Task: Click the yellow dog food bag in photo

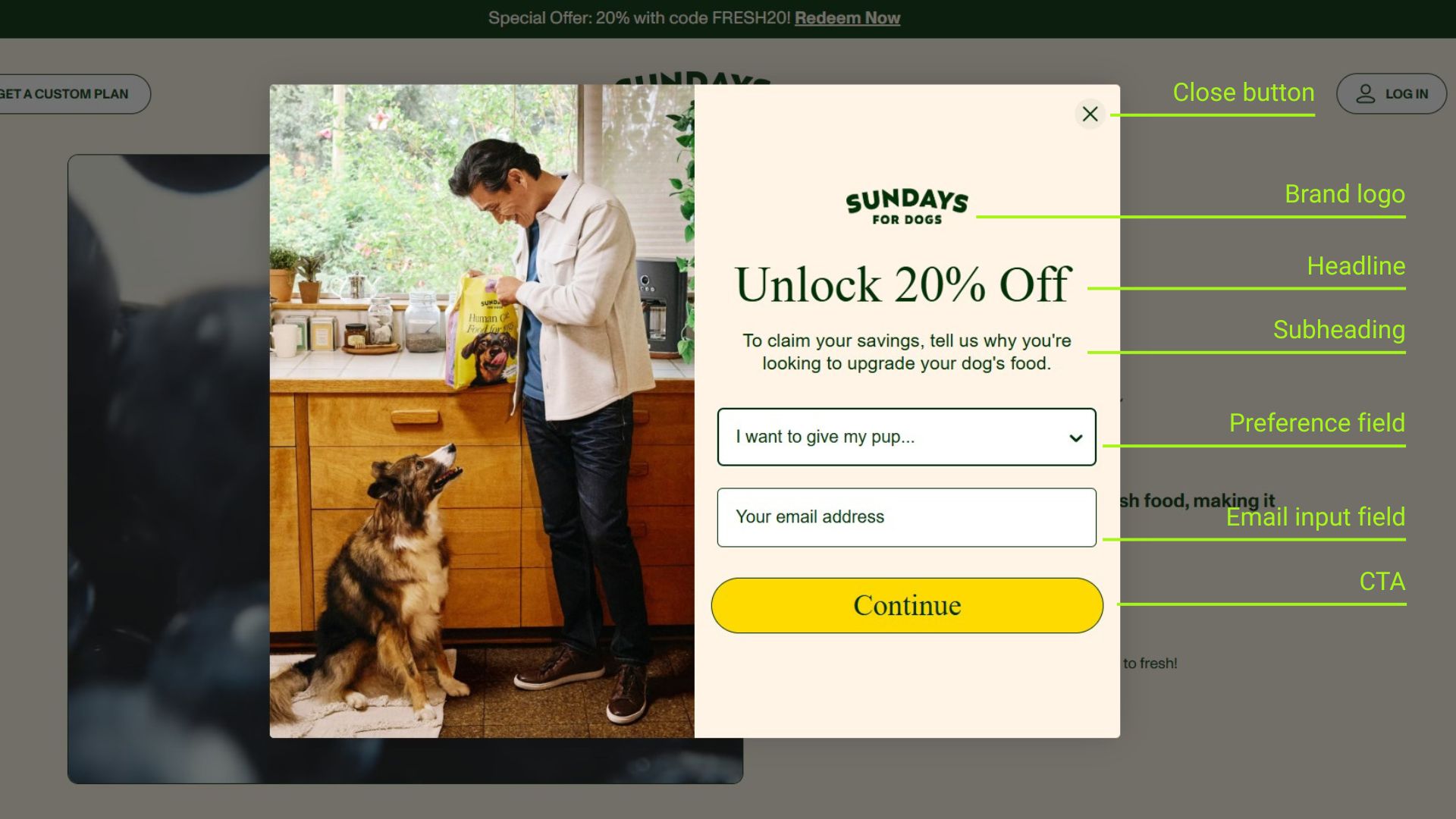Action: 483,332
